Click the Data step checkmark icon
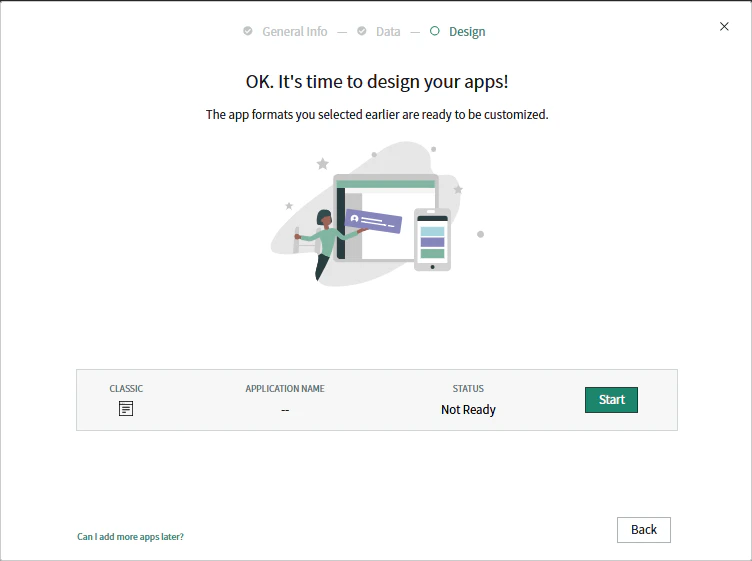 tap(362, 31)
